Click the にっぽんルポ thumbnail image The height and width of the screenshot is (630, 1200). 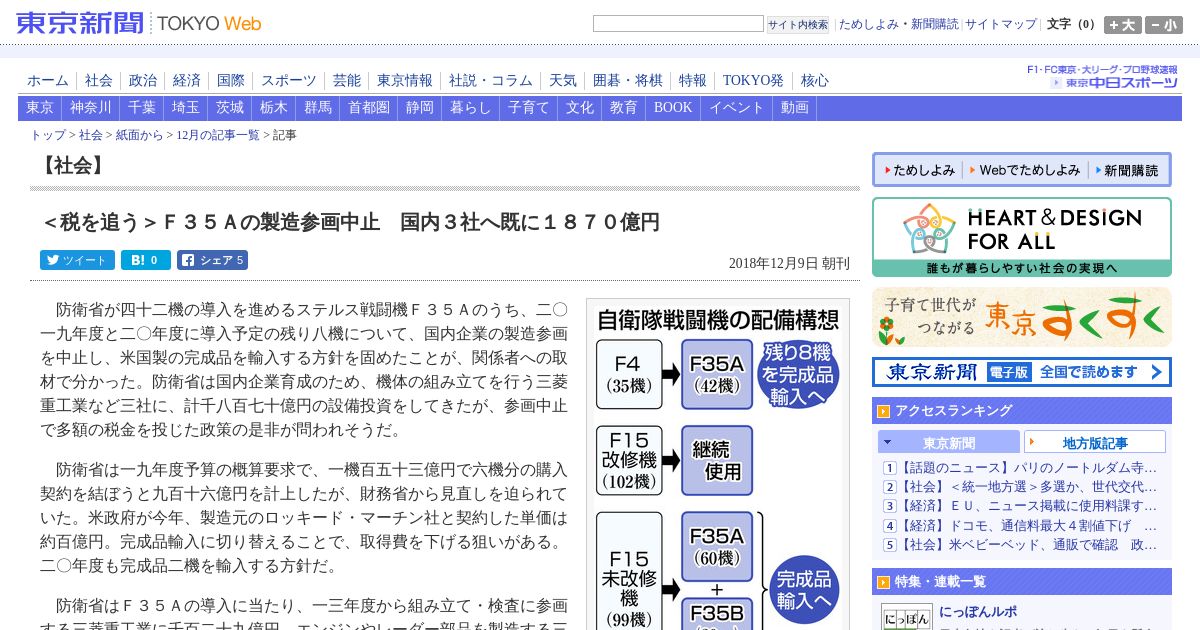tap(906, 617)
